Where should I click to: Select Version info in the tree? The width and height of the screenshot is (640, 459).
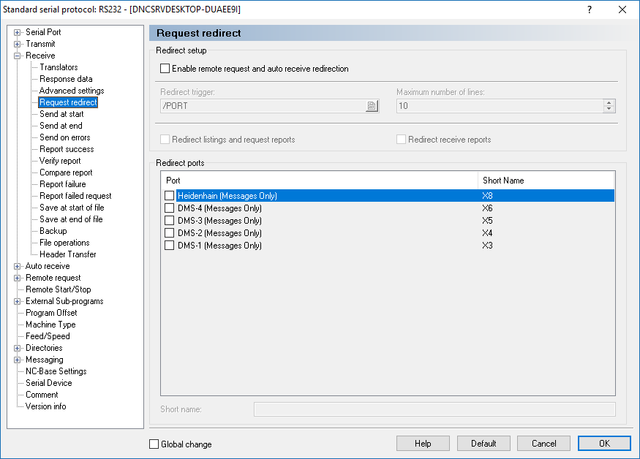[x=45, y=406]
